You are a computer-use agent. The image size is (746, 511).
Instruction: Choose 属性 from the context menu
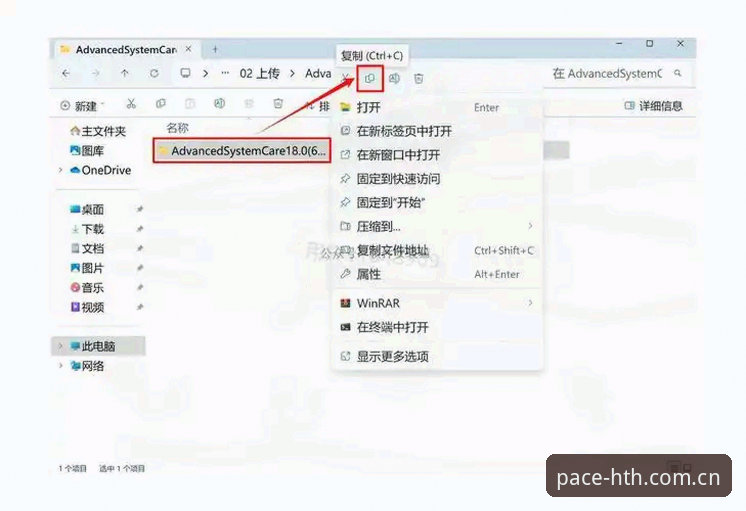[x=438, y=274]
